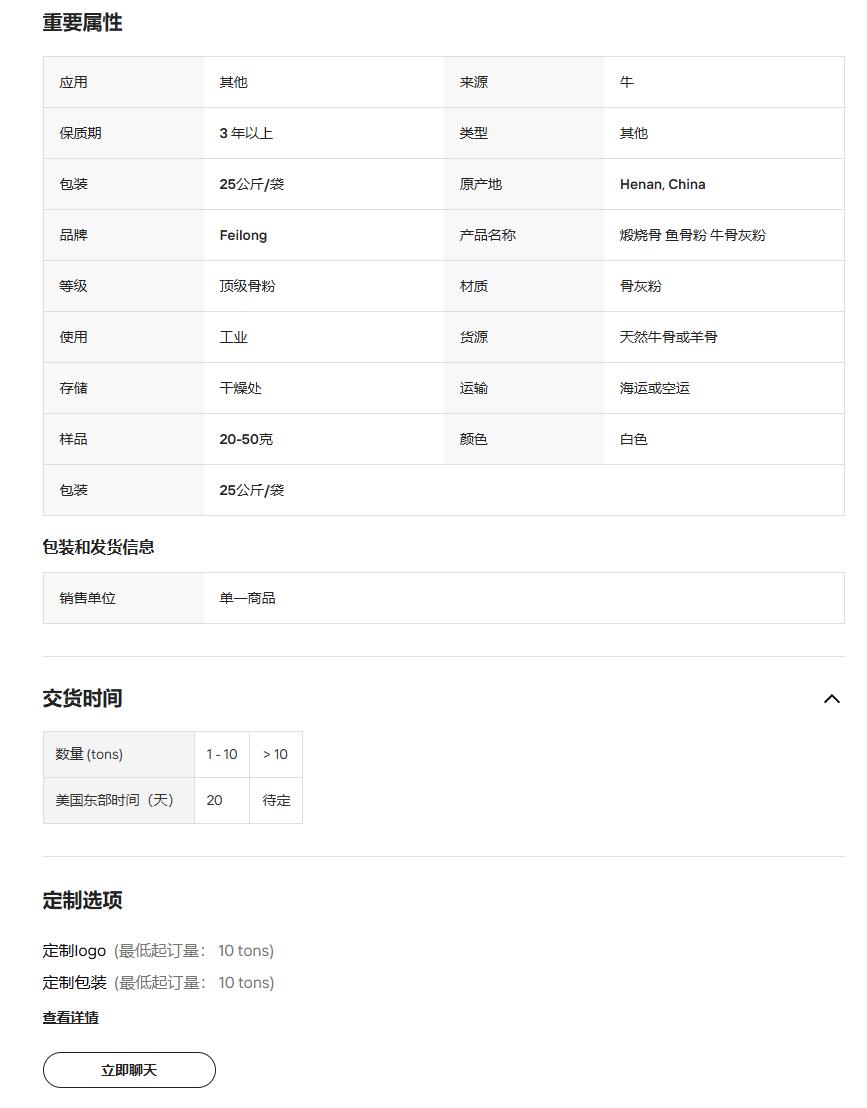Select the 白色 color value
The image size is (867, 1108).
tap(633, 439)
